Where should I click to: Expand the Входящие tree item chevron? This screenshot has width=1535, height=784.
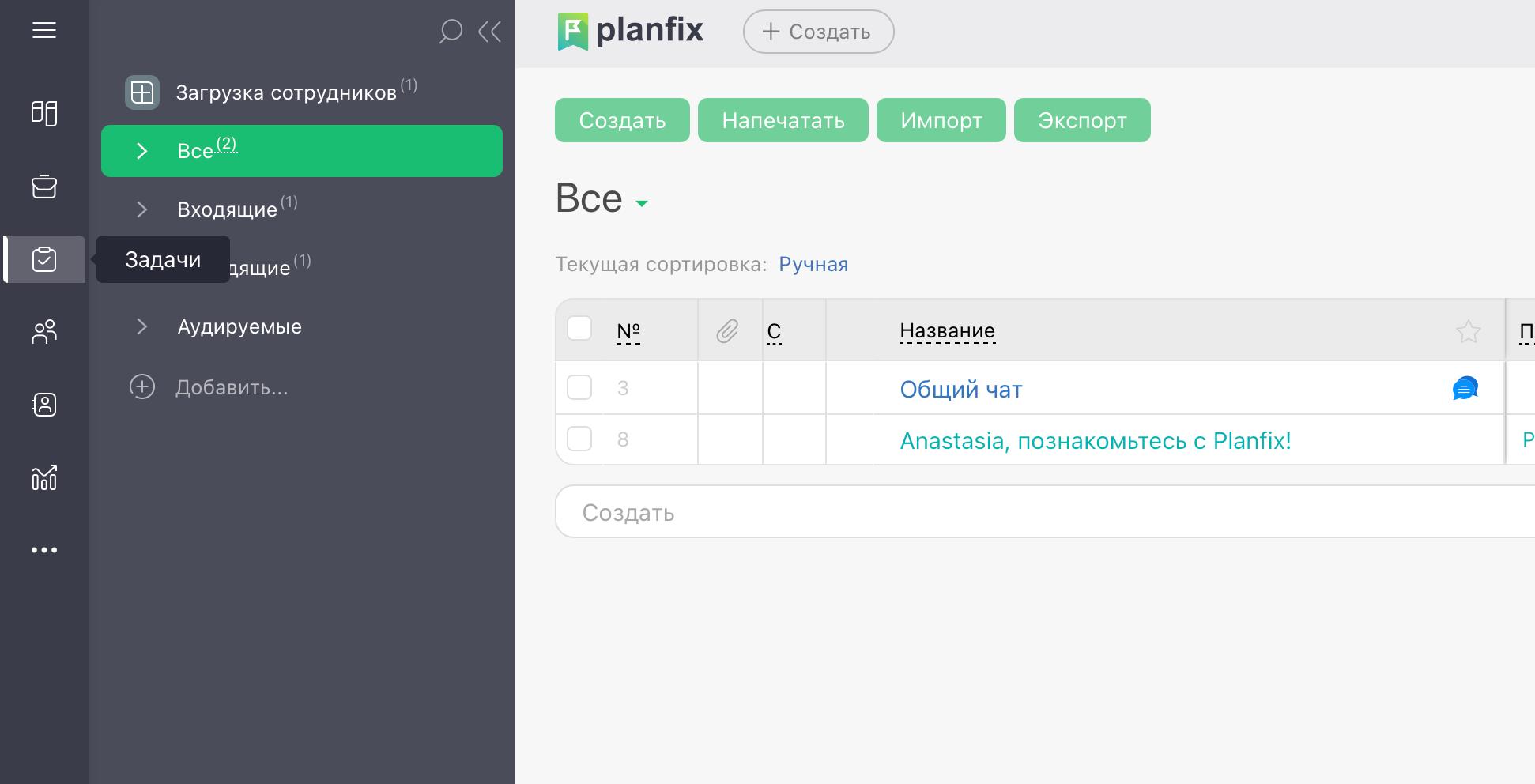coord(142,209)
